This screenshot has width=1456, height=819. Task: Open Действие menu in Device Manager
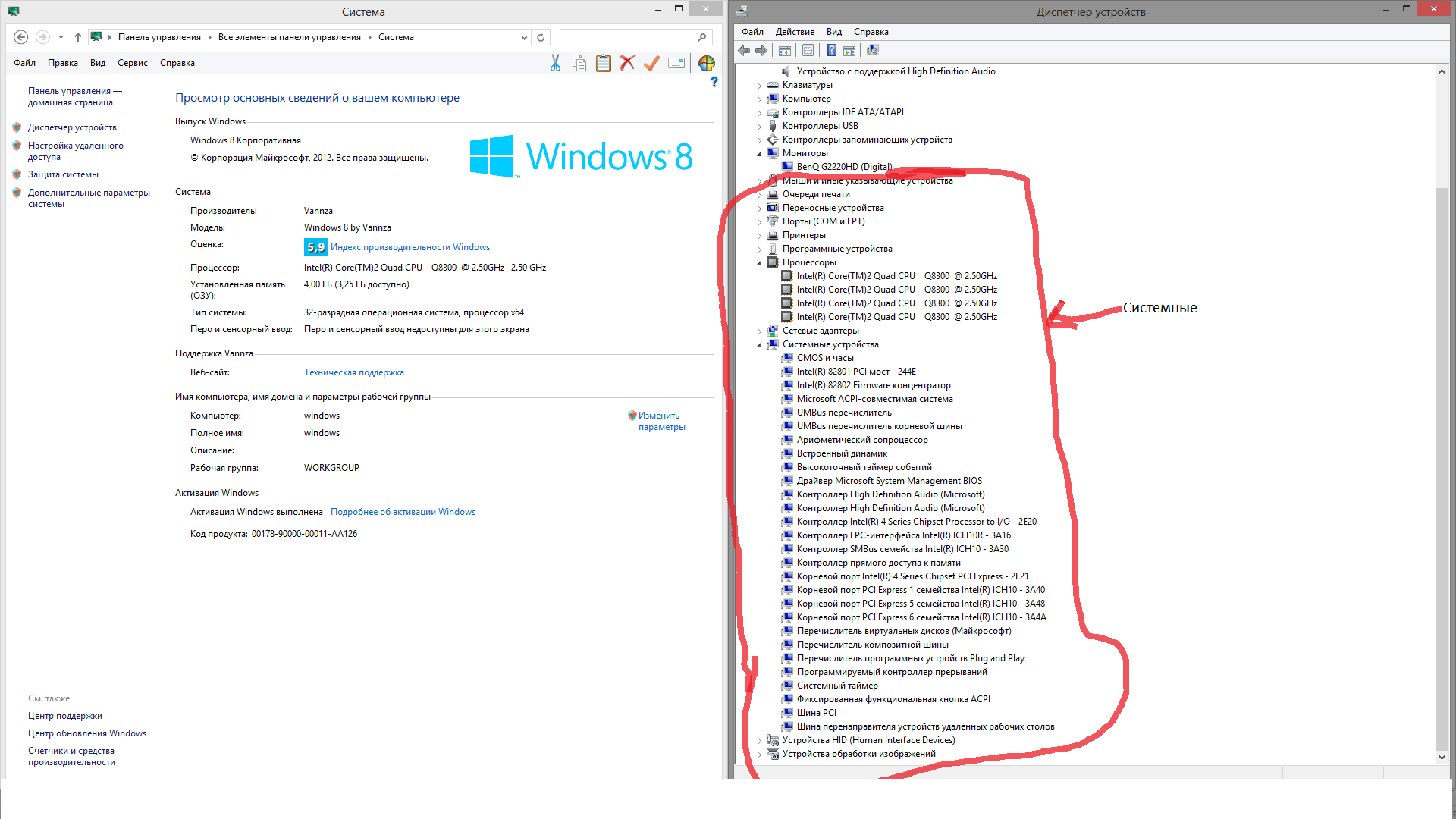pos(795,32)
